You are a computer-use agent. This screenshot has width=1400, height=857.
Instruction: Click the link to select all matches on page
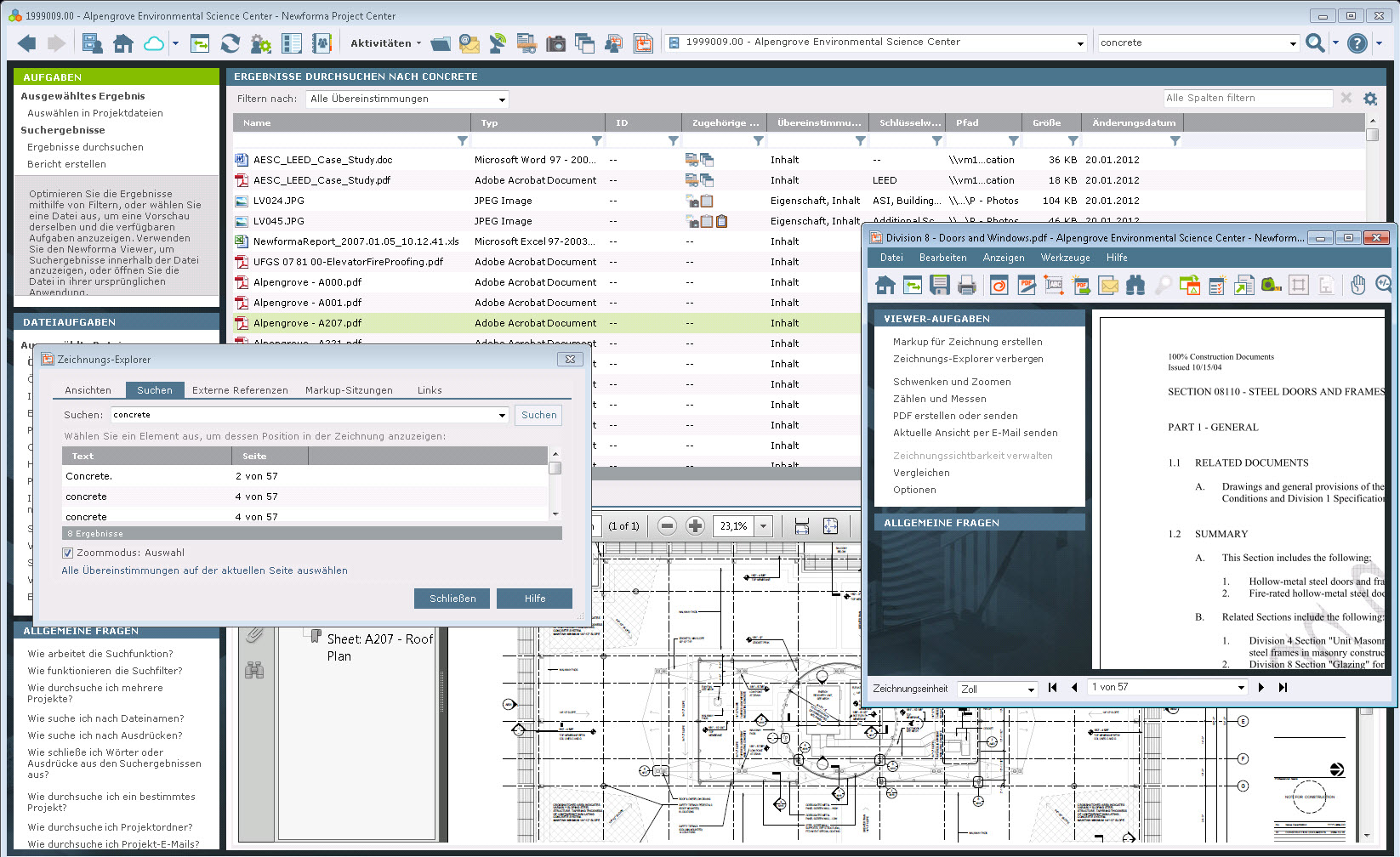[204, 570]
